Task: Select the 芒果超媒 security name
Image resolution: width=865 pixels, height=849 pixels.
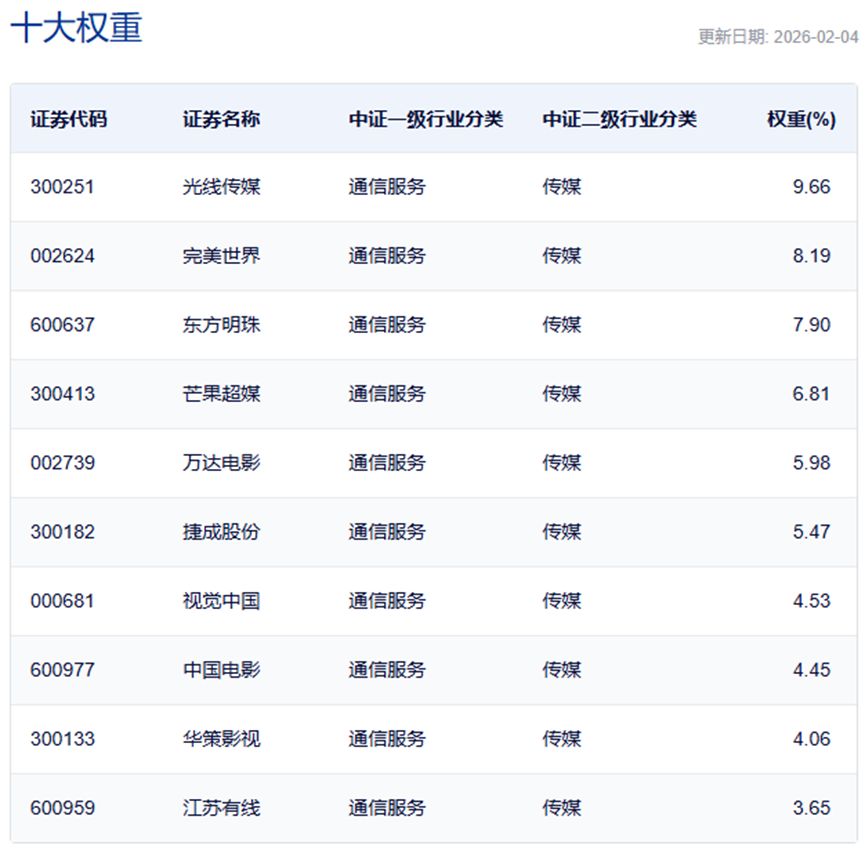Action: [x=221, y=394]
